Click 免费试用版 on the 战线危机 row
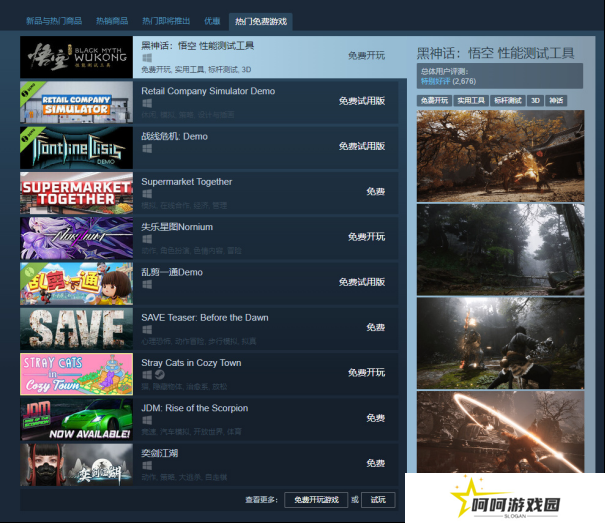Viewport: 605px width, 523px height. (362, 146)
